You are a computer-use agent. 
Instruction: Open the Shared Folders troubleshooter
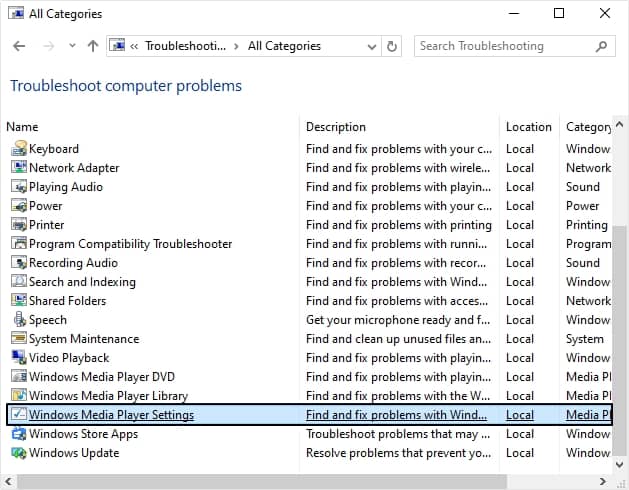[67, 301]
